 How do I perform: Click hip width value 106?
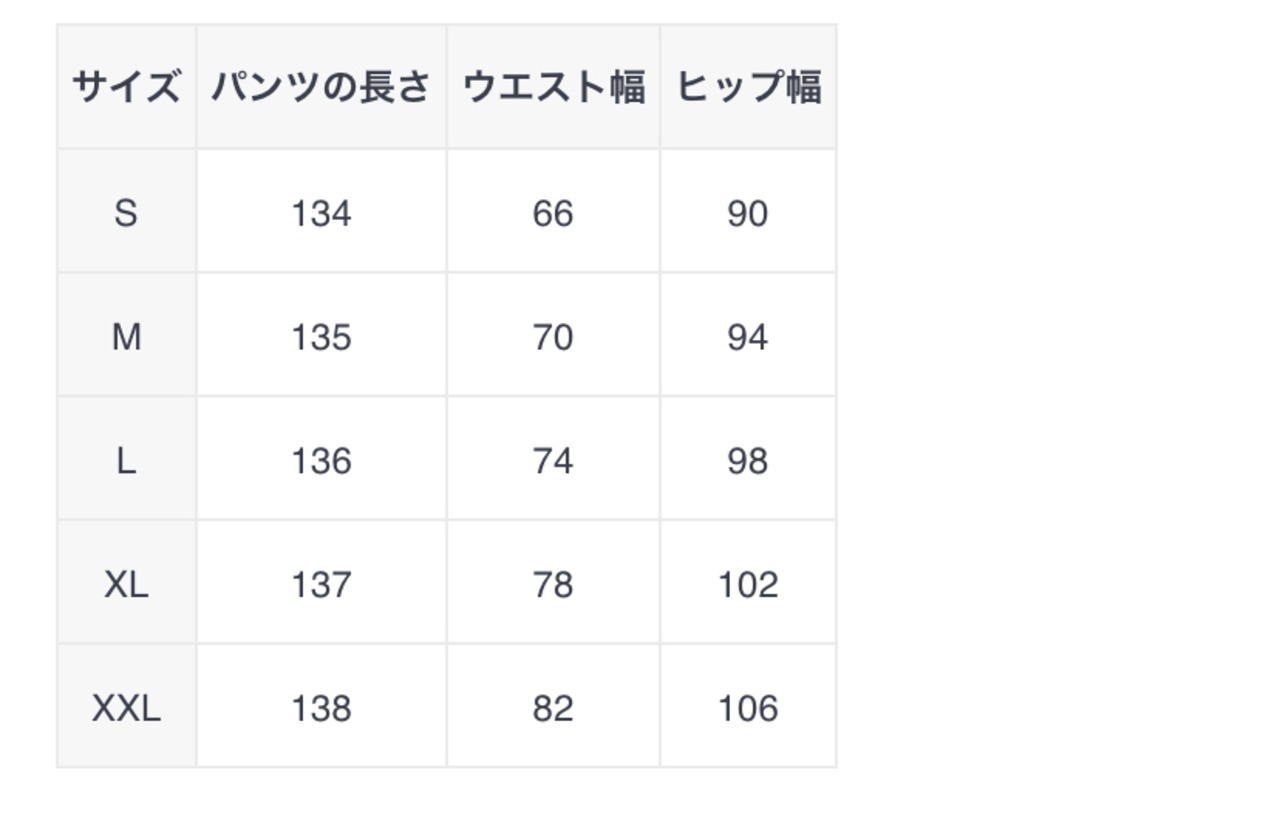point(748,708)
